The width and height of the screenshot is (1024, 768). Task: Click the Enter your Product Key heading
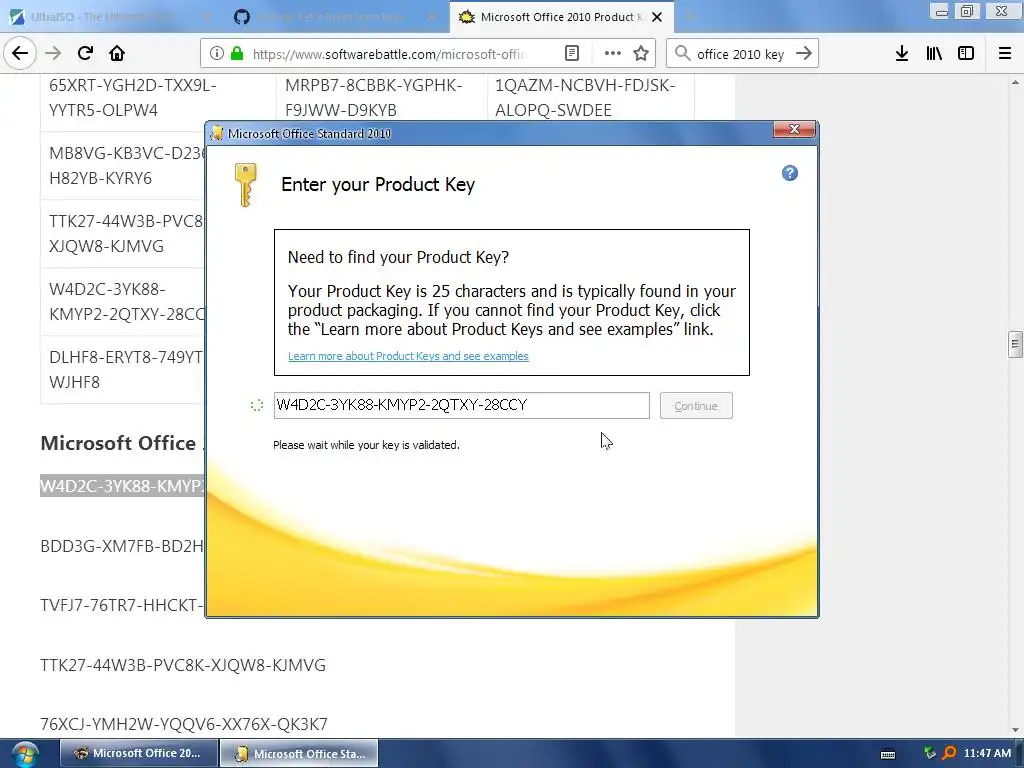pyautogui.click(x=377, y=185)
